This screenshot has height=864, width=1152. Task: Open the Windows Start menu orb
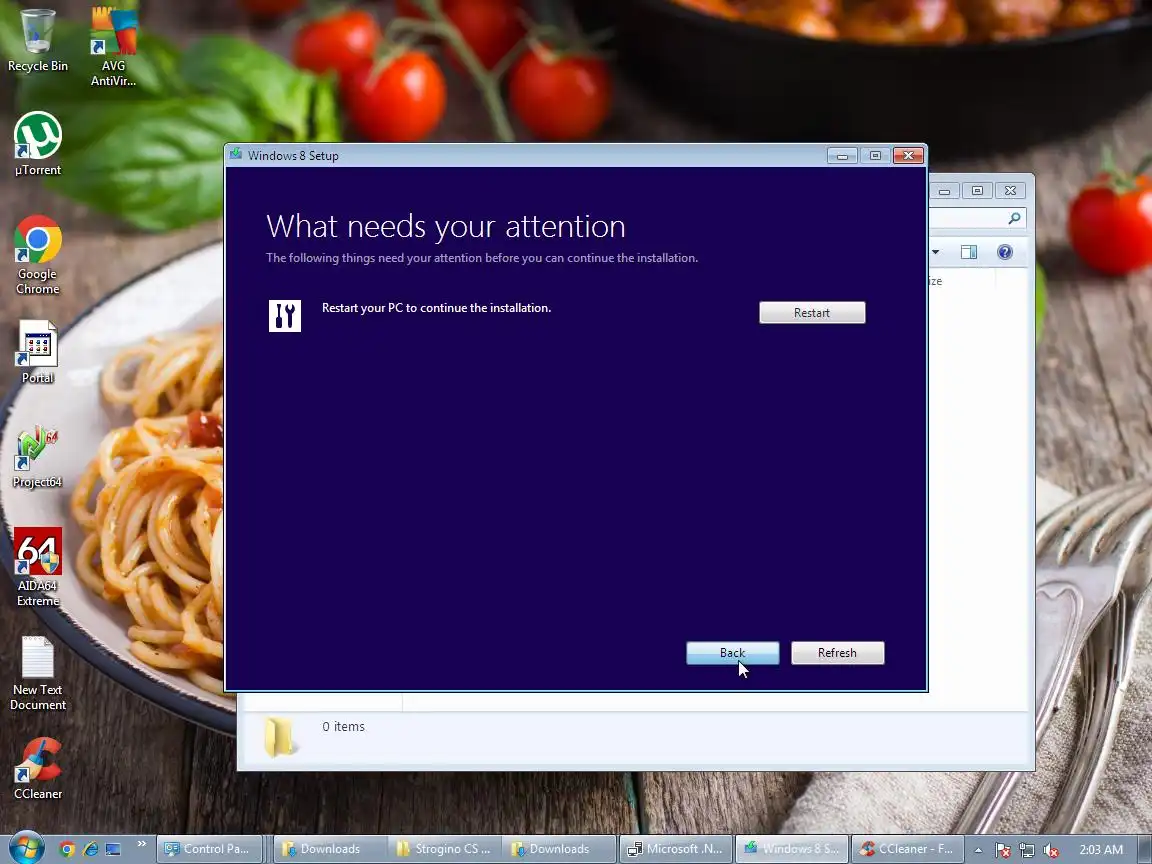[26, 848]
